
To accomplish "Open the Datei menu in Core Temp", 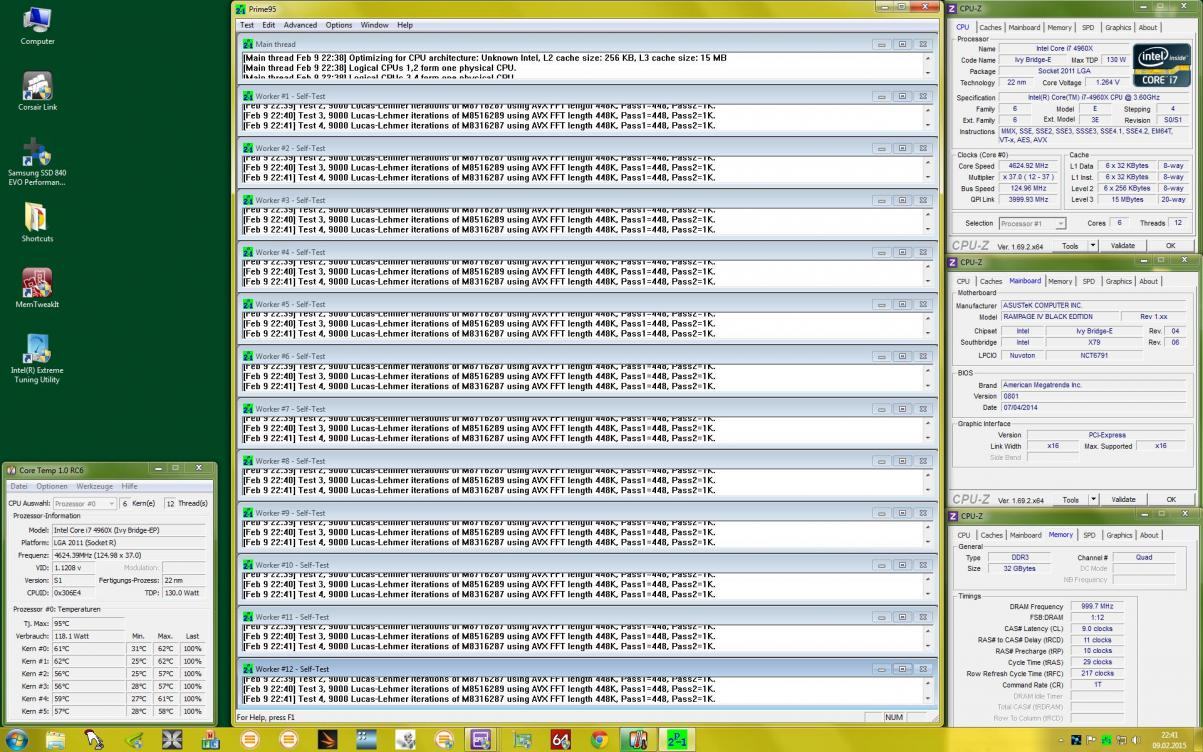I will click(19, 486).
